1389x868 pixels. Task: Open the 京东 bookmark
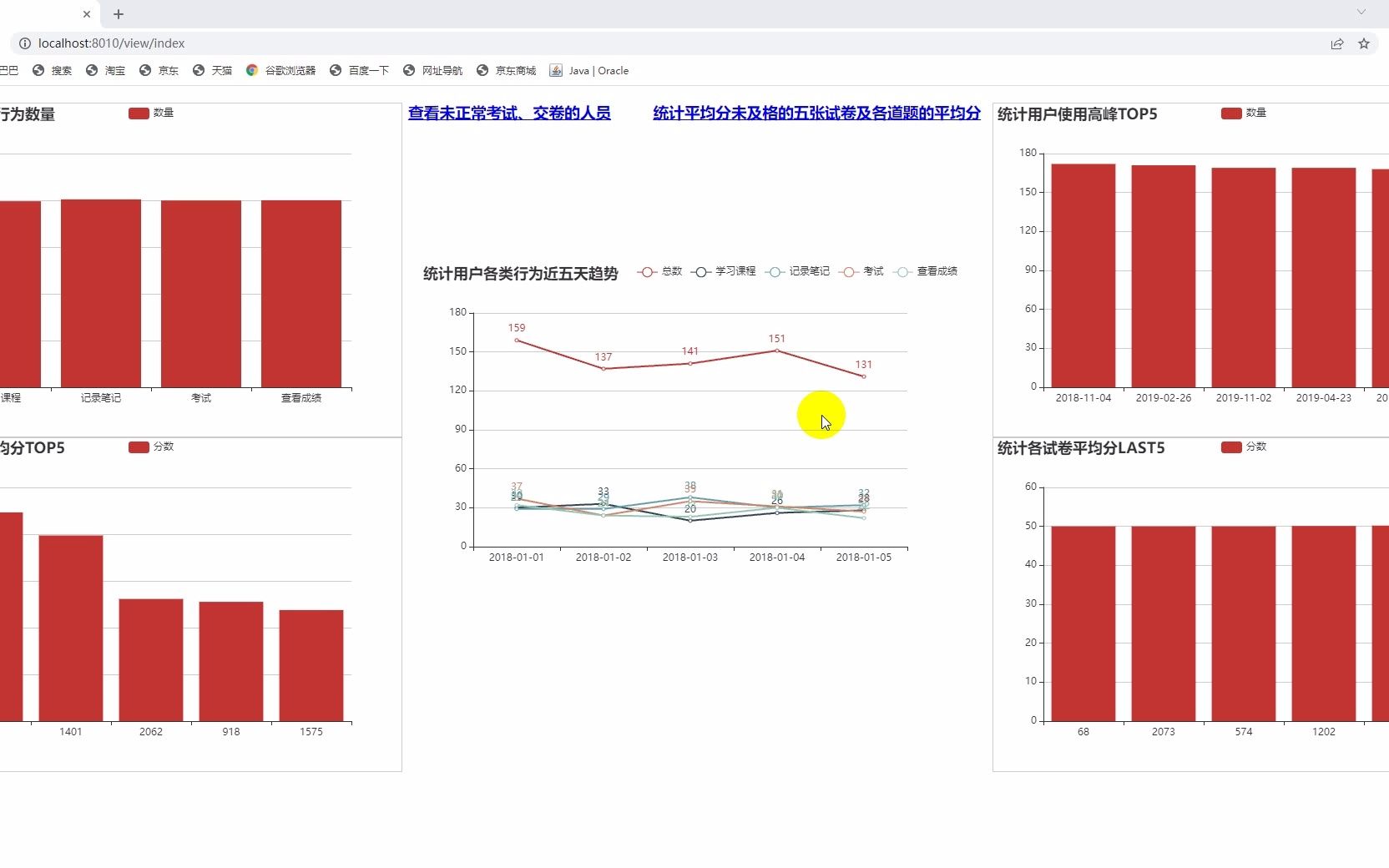tap(159, 71)
